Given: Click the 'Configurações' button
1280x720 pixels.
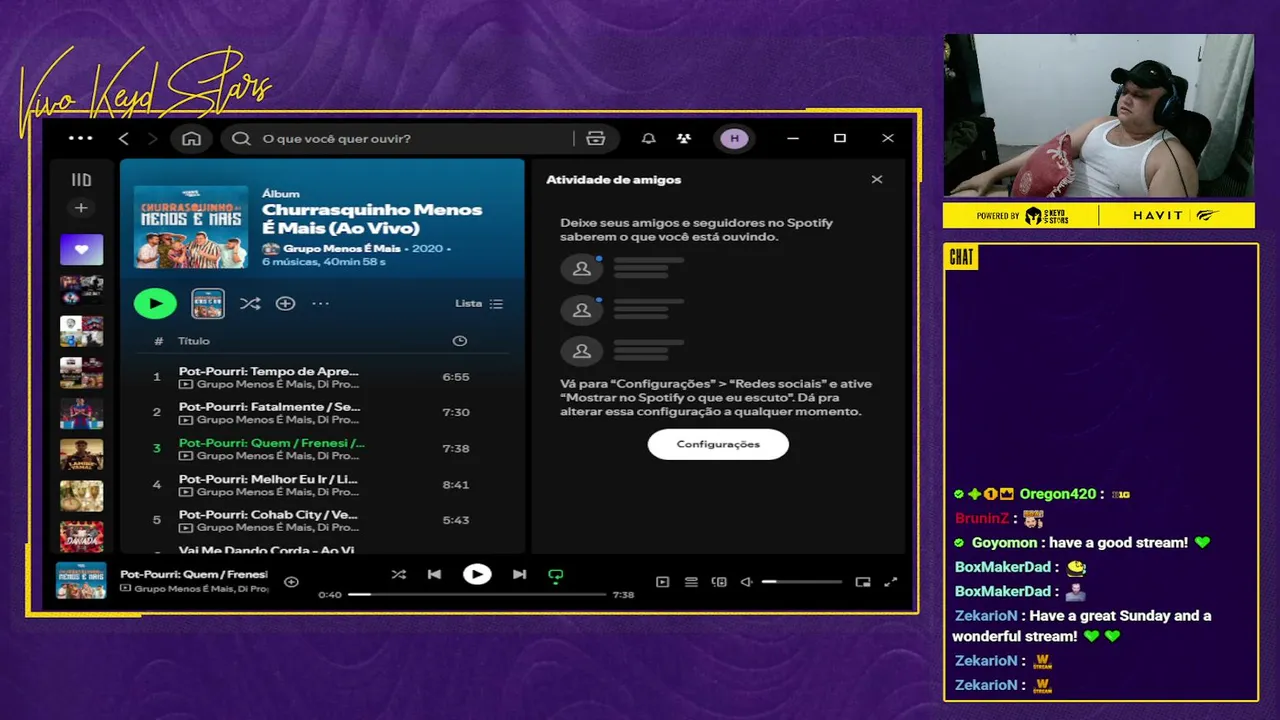Looking at the screenshot, I should click(x=718, y=444).
